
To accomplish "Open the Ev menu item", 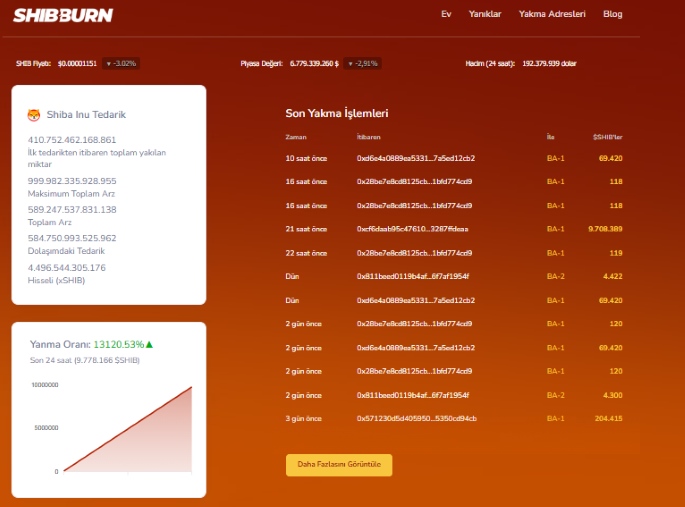I will pos(446,14).
